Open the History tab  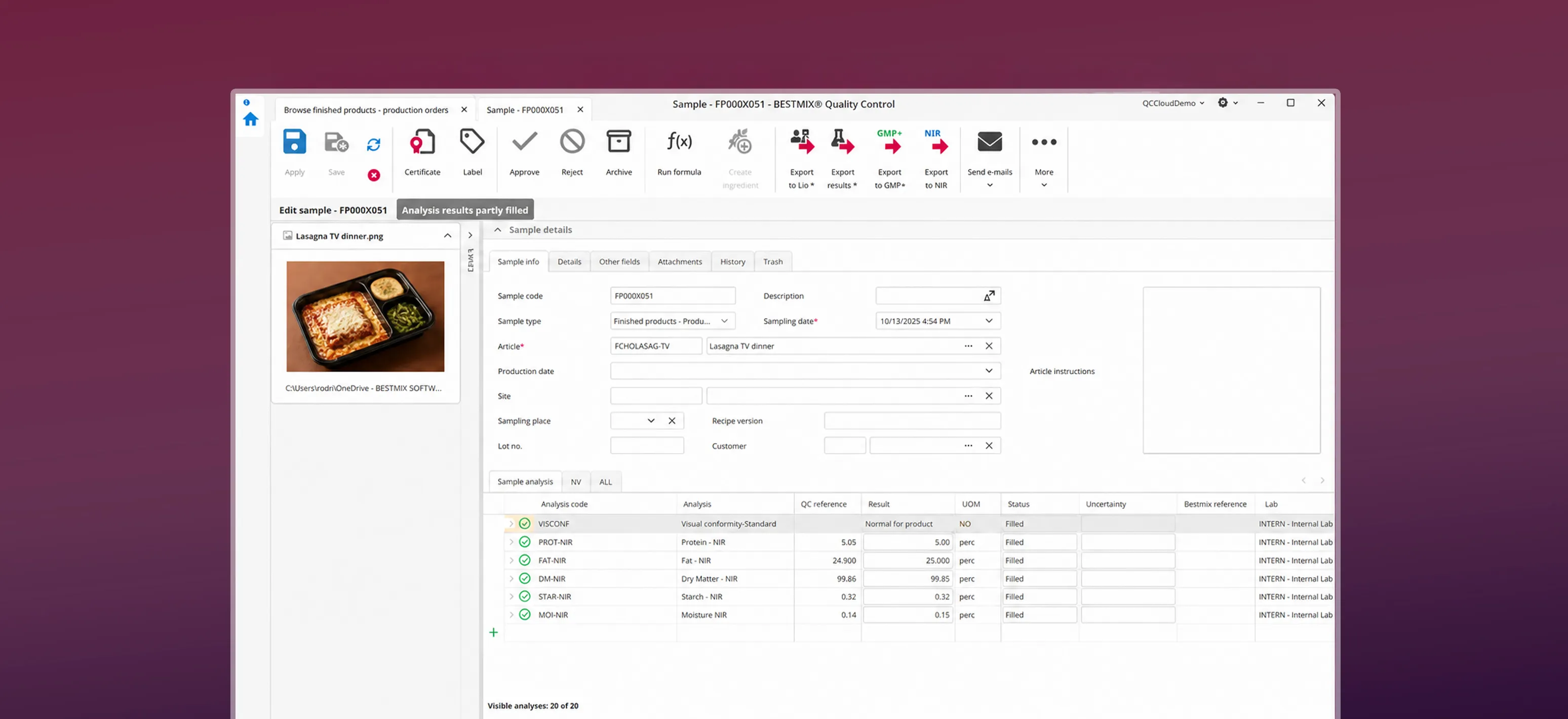point(732,262)
